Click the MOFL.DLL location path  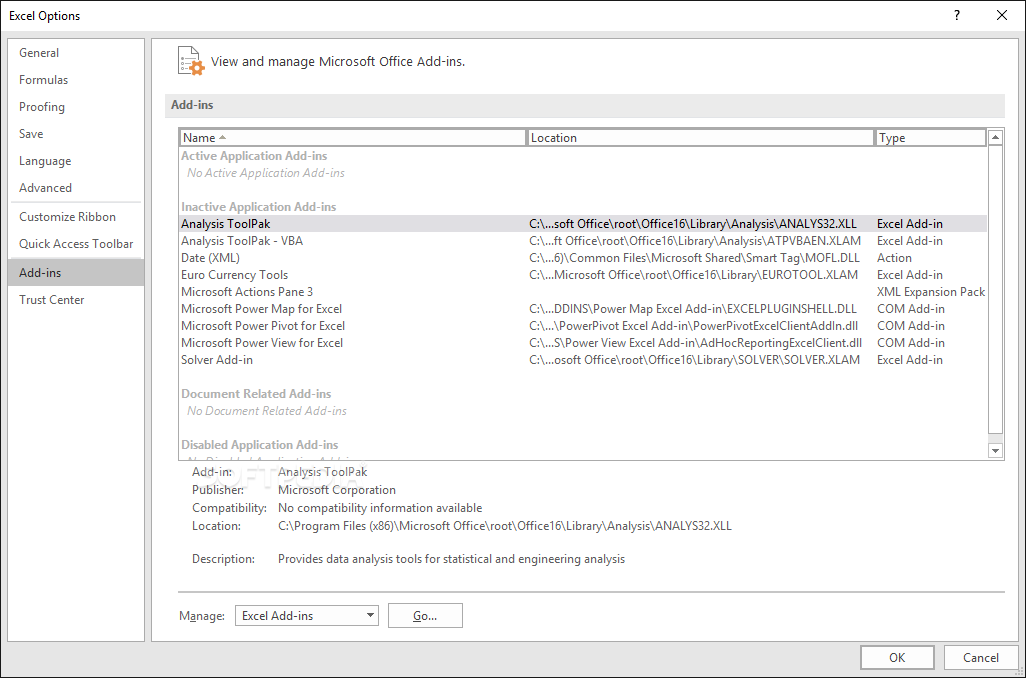pos(694,258)
